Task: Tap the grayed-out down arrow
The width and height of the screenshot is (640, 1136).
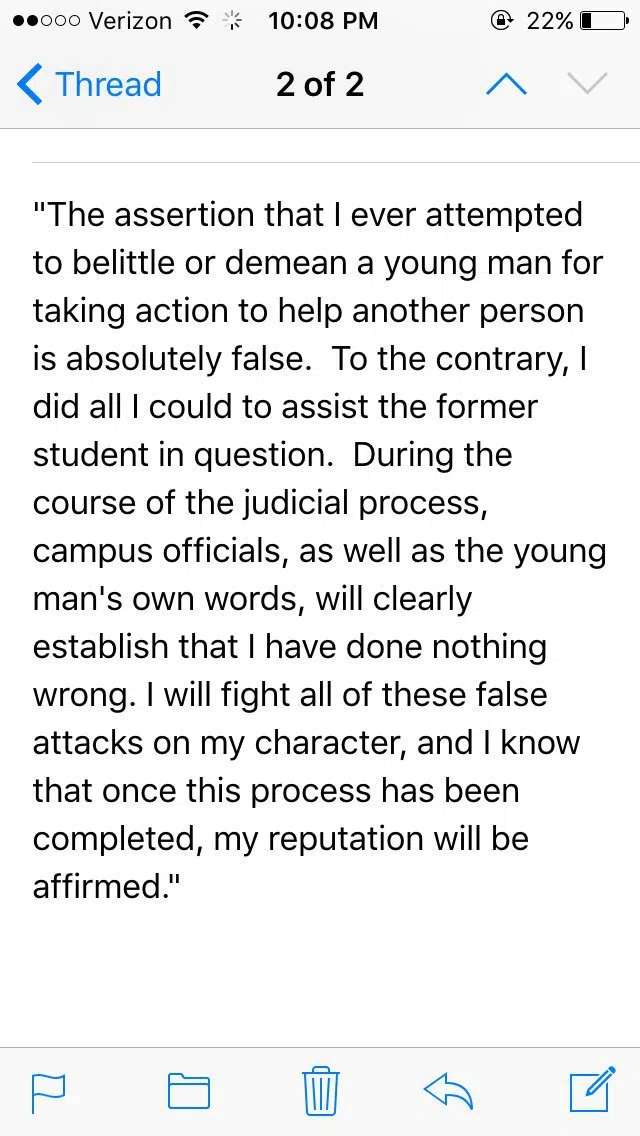Action: (586, 84)
